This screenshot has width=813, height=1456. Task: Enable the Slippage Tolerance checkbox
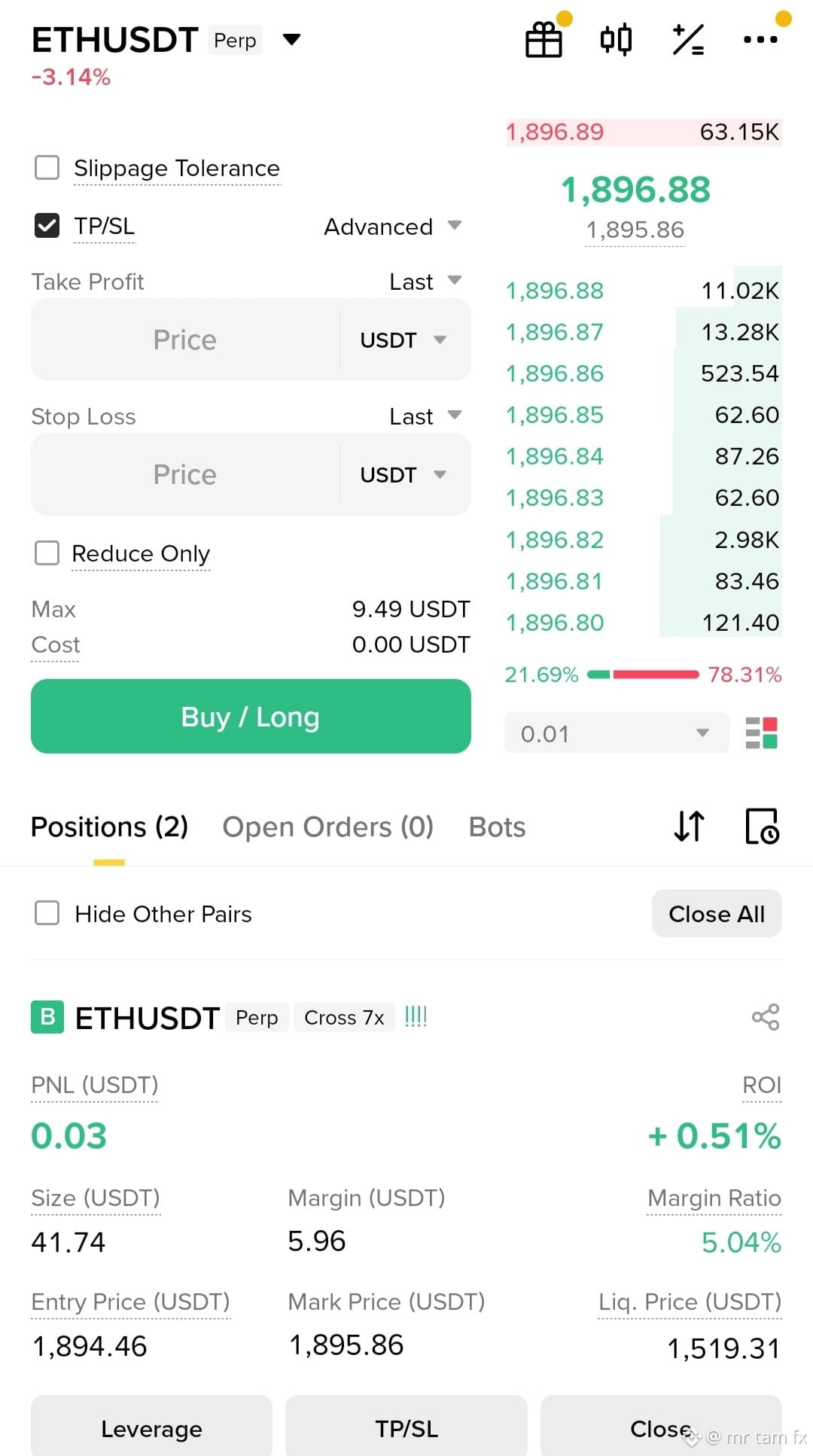47,168
